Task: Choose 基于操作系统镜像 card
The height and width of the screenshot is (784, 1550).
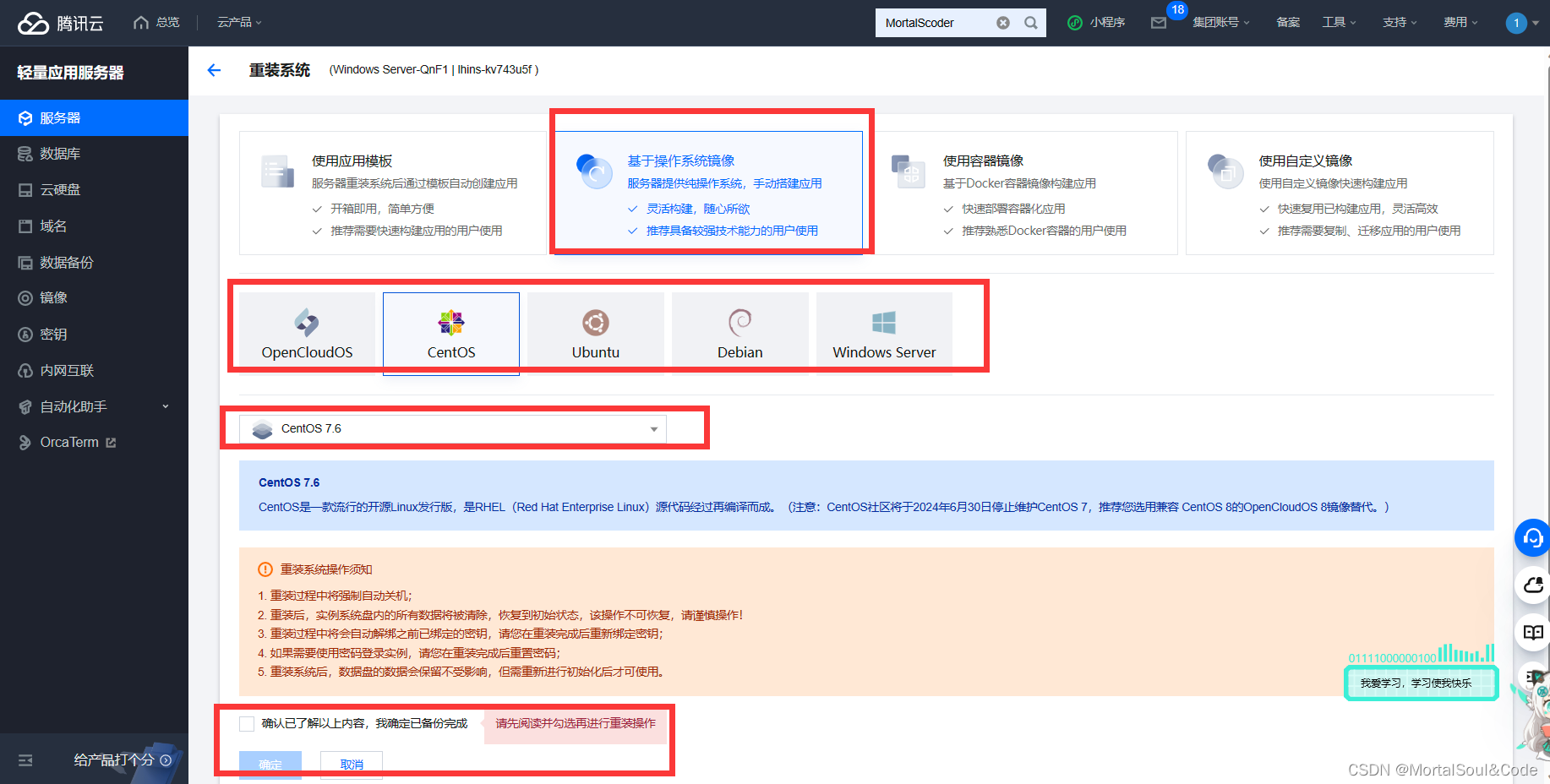Action: (708, 193)
